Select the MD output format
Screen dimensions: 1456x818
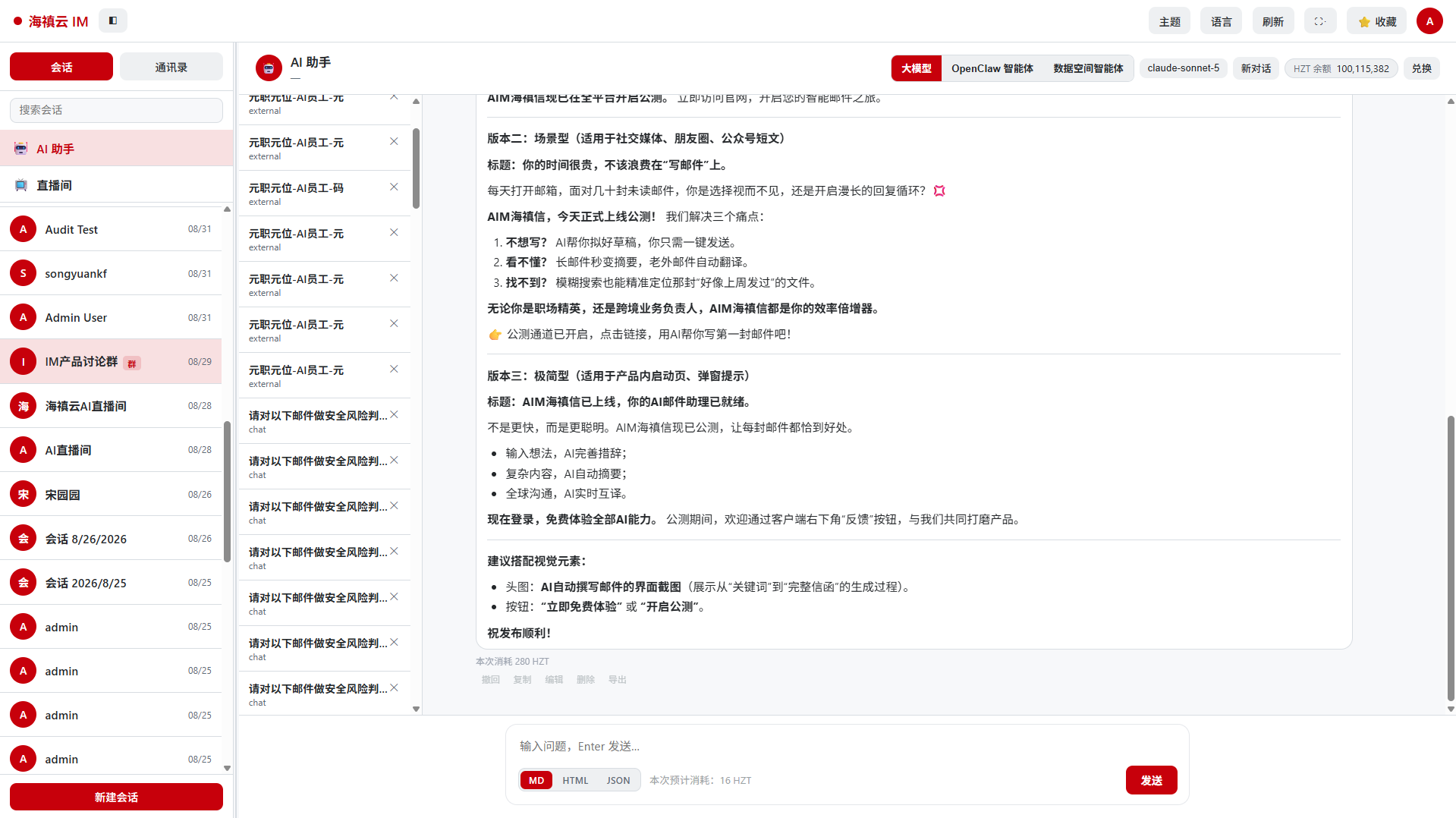coord(536,780)
